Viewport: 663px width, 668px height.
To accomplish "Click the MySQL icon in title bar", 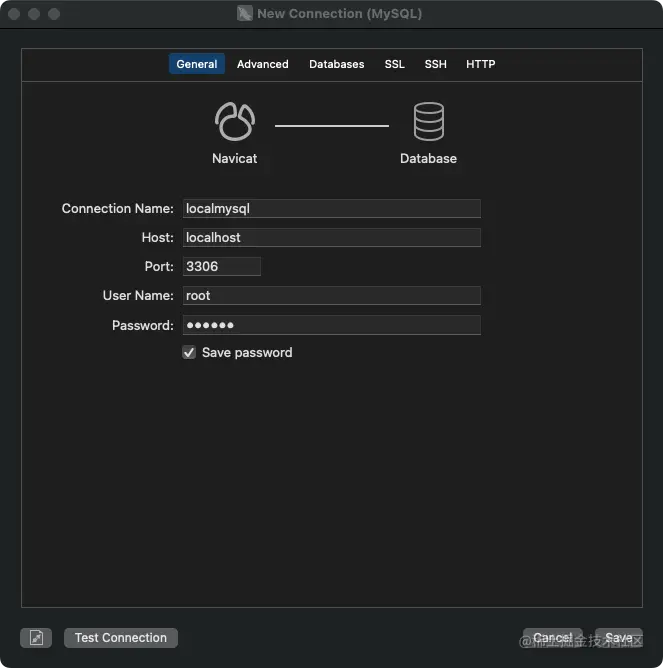I will [245, 14].
